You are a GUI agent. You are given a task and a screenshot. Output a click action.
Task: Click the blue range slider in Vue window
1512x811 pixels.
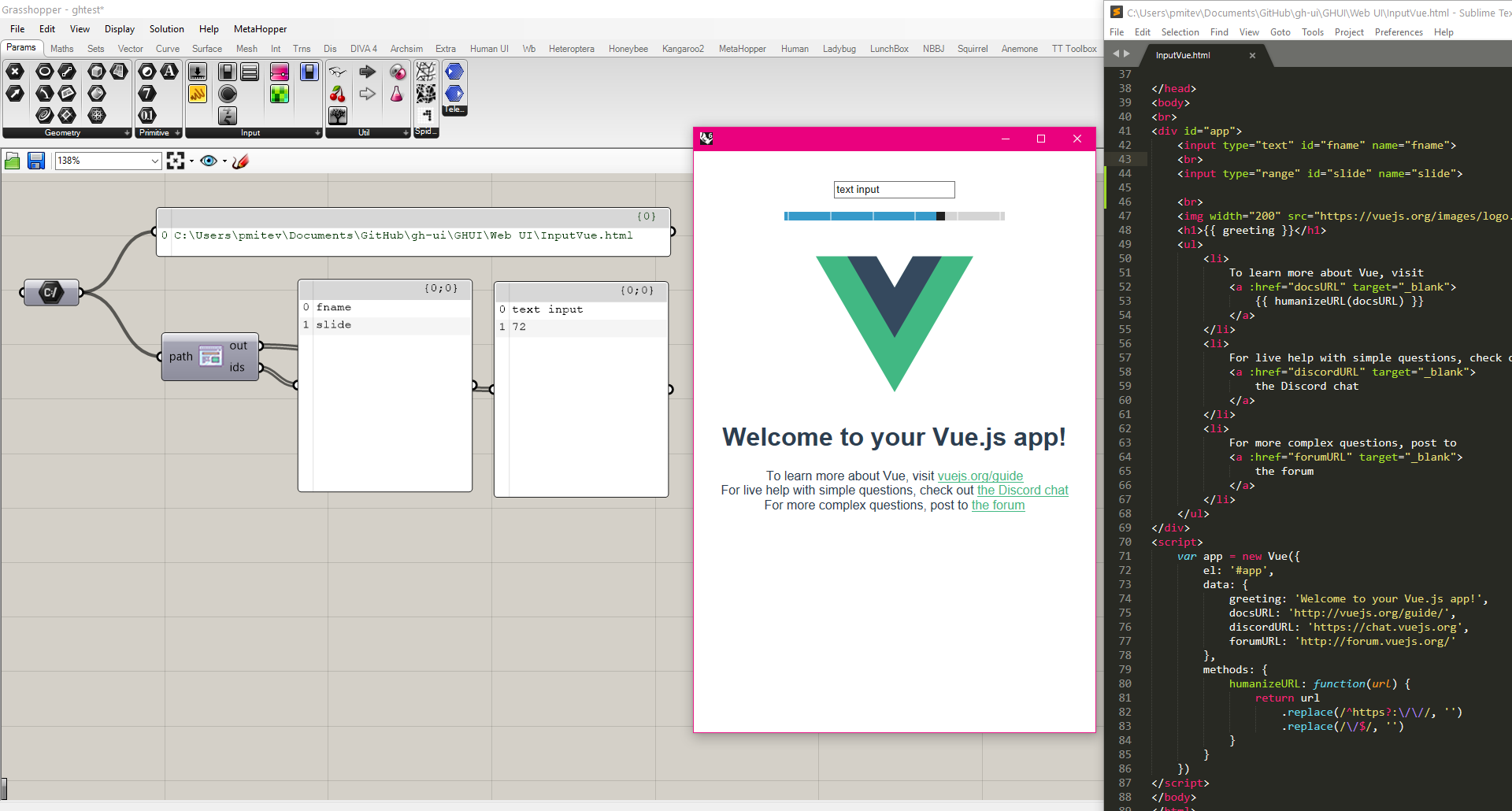tap(894, 216)
